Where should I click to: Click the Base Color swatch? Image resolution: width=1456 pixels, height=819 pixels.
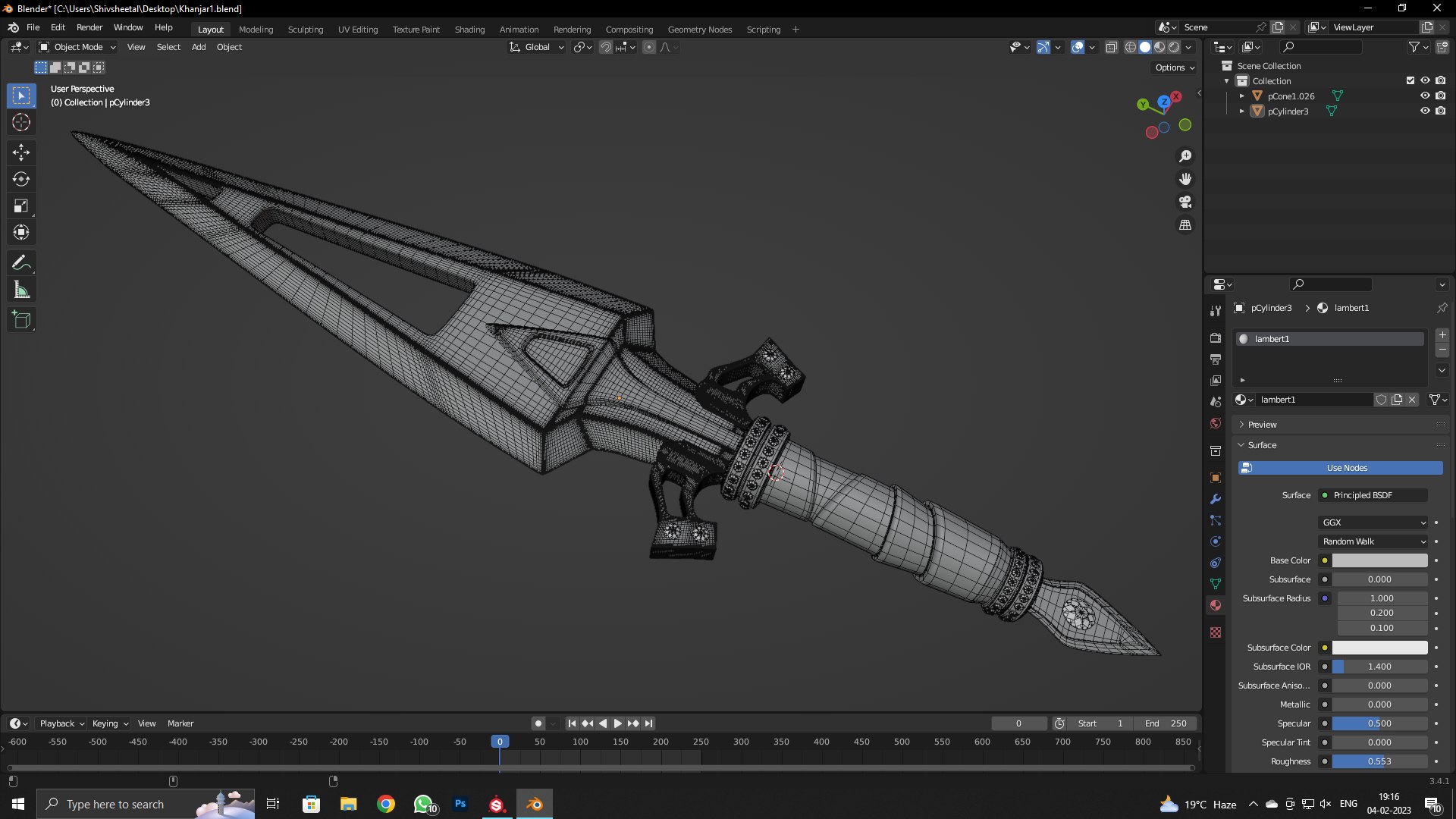pyautogui.click(x=1379, y=560)
